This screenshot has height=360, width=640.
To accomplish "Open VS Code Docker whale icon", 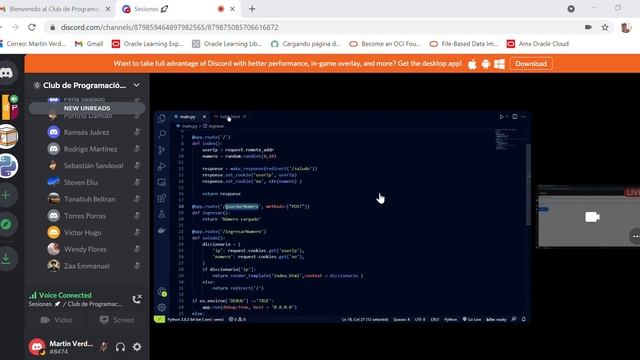I will pos(162,230).
